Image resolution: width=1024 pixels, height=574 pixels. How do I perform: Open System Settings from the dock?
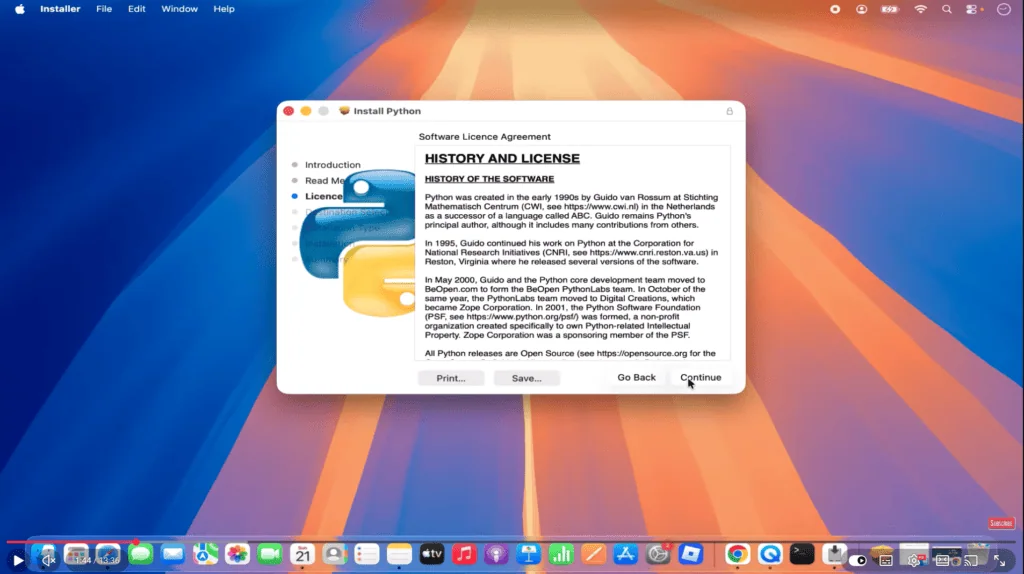pyautogui.click(x=658, y=554)
